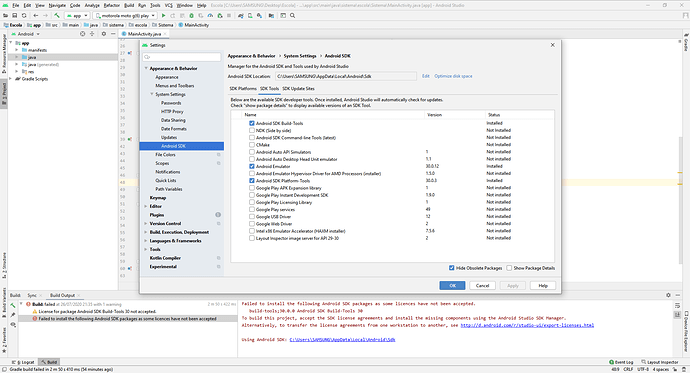690x373 pixels.
Task: Select Android SDK in settings tree
Action: pyautogui.click(x=182, y=146)
